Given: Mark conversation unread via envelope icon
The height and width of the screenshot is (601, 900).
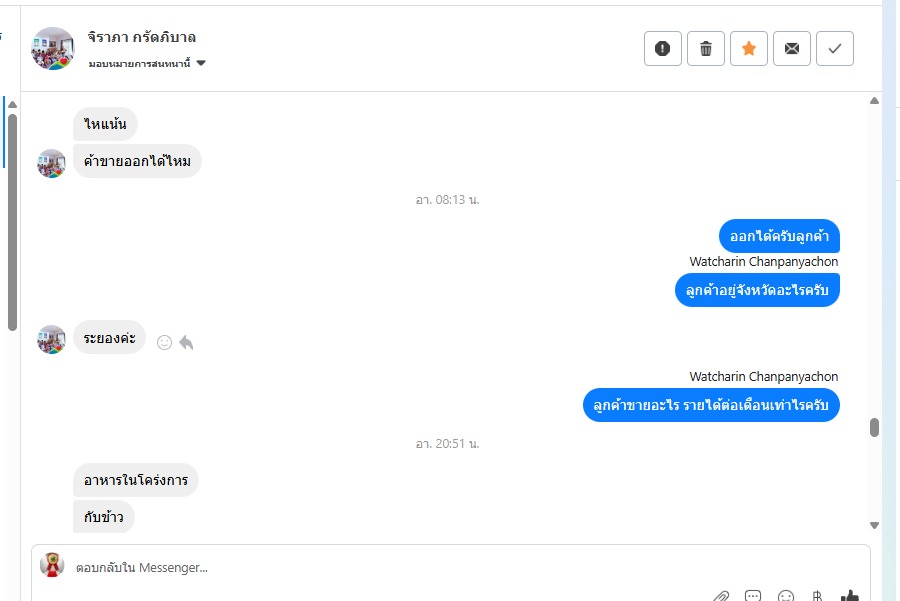Looking at the screenshot, I should [x=792, y=49].
